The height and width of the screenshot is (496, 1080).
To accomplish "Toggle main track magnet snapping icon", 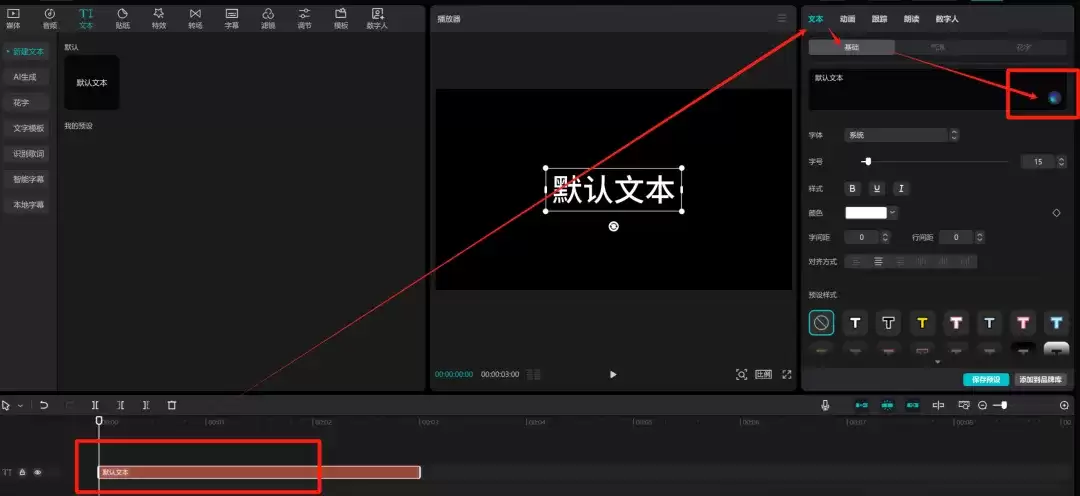I will [862, 405].
